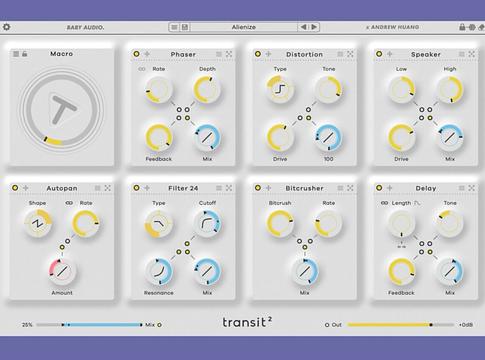Open the Macro panel menu icon
The height and width of the screenshot is (360, 485).
tap(16, 54)
